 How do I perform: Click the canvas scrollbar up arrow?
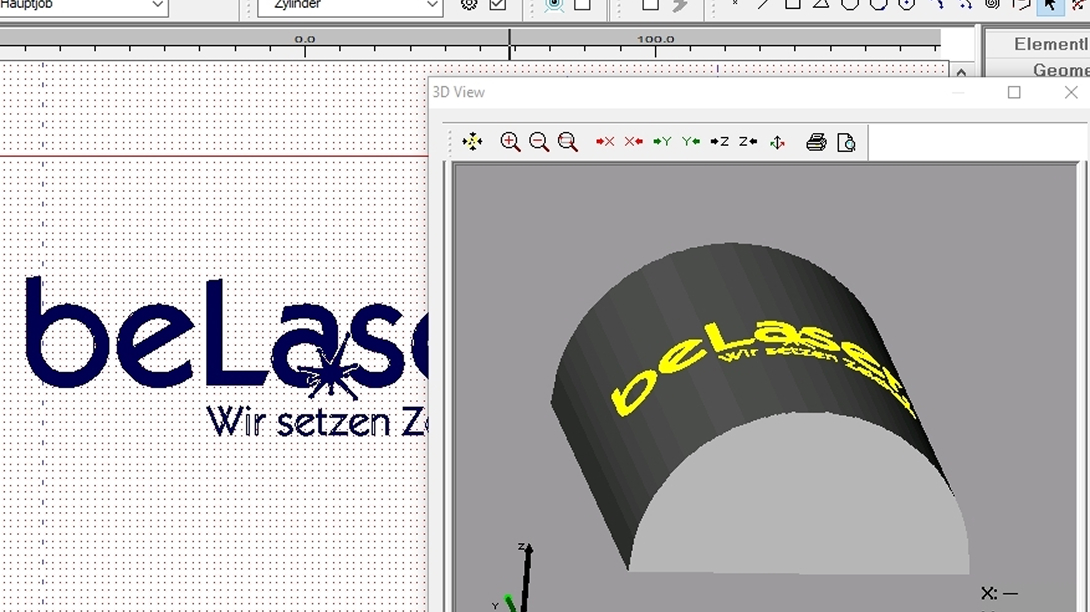961,73
